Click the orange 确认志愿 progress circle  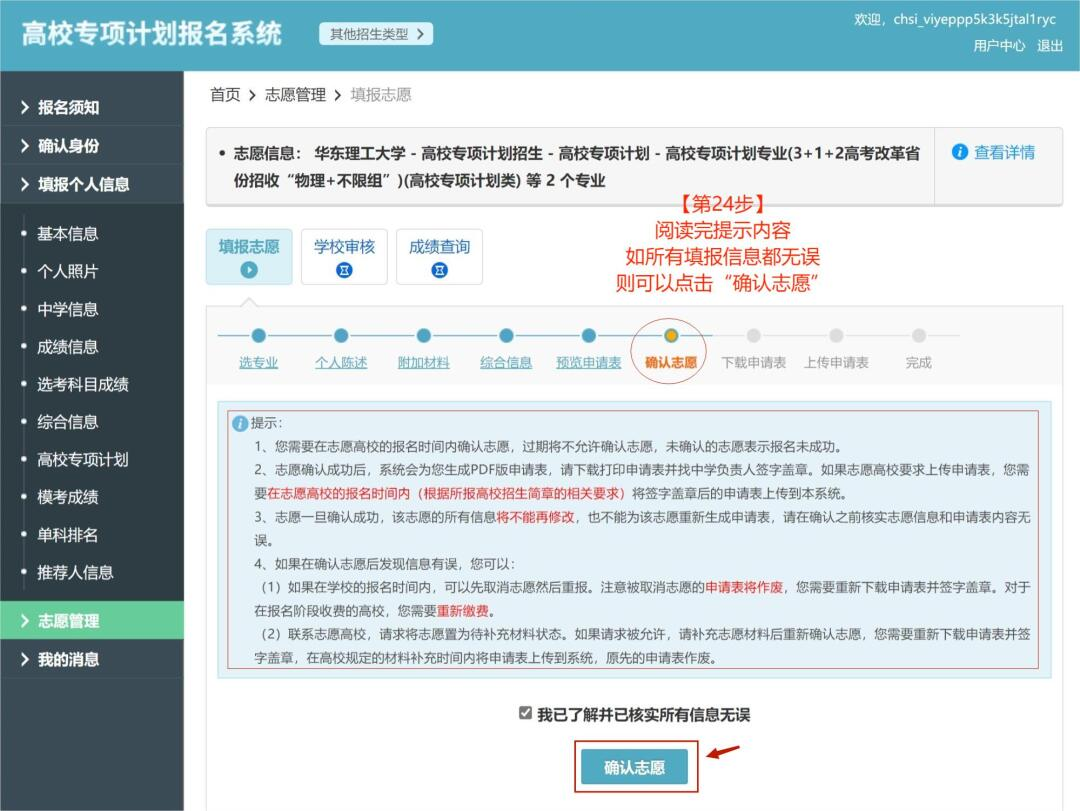coord(670,336)
